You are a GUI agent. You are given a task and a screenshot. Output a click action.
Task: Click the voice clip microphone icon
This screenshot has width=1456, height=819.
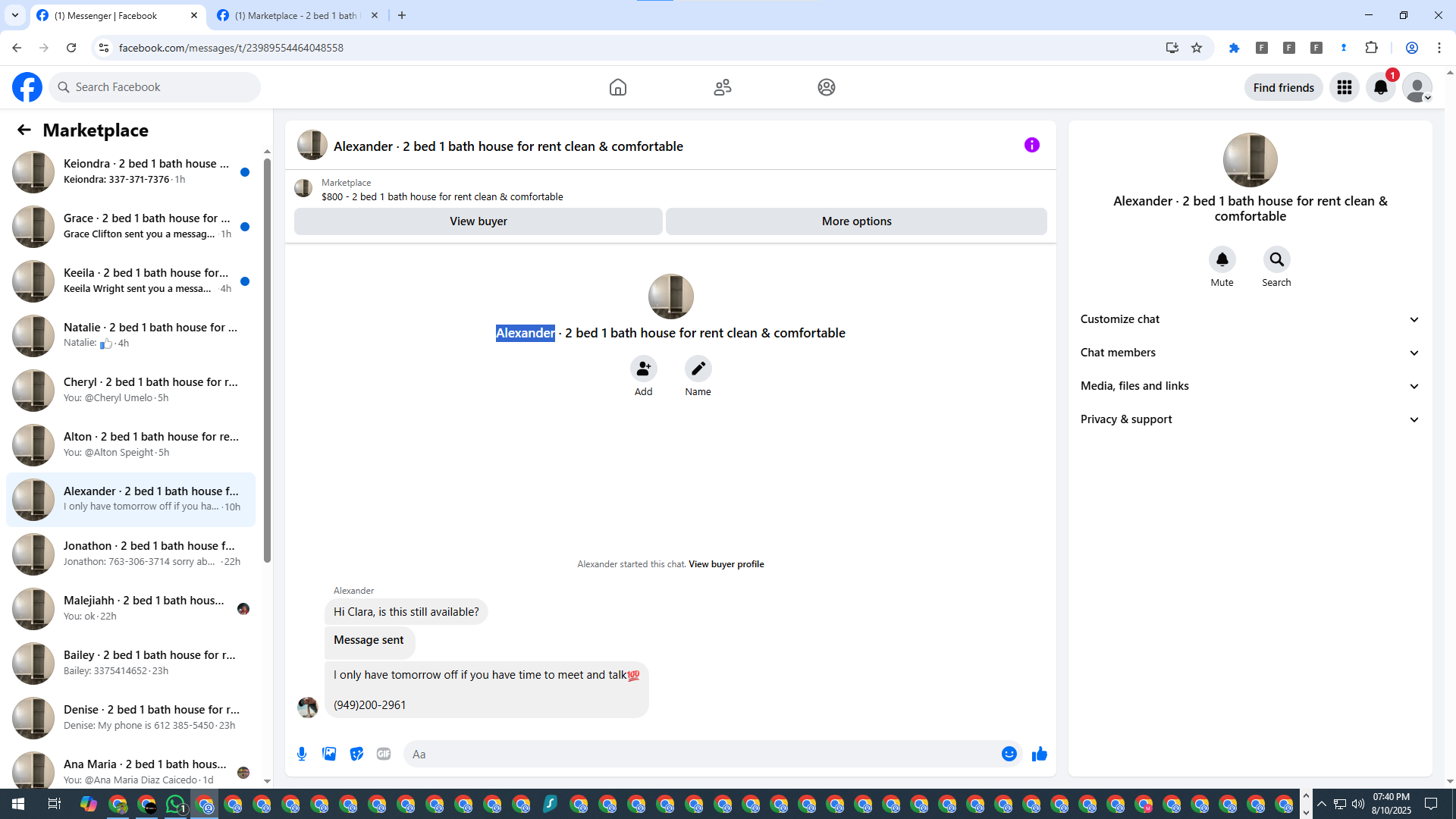302,754
